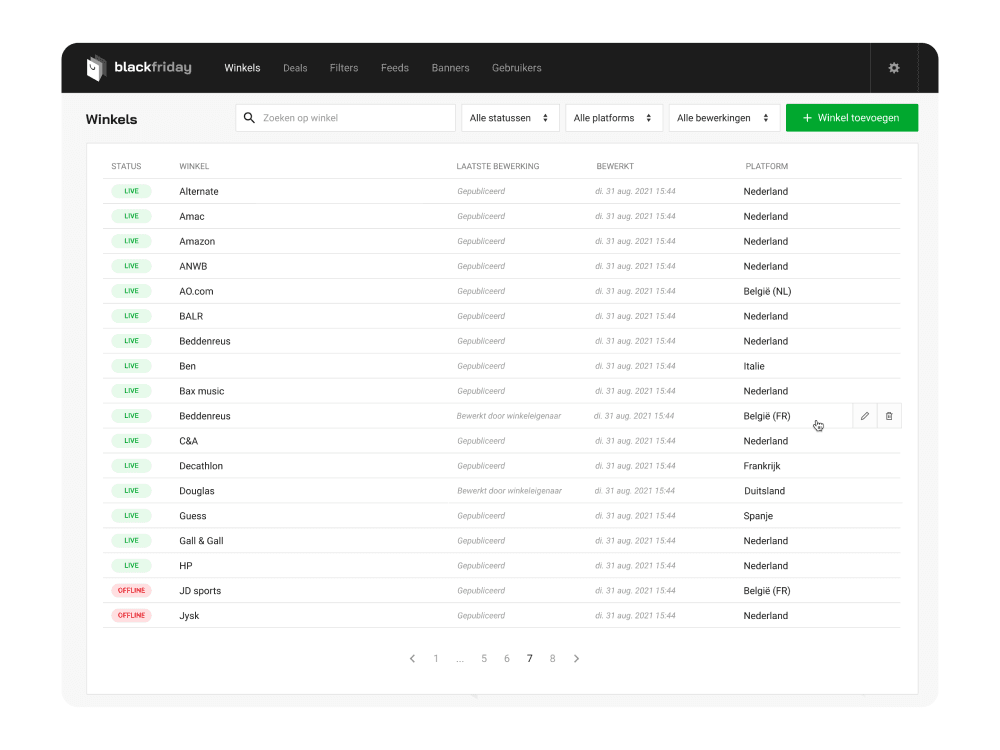Click LIVE badge for HP

[x=131, y=566]
